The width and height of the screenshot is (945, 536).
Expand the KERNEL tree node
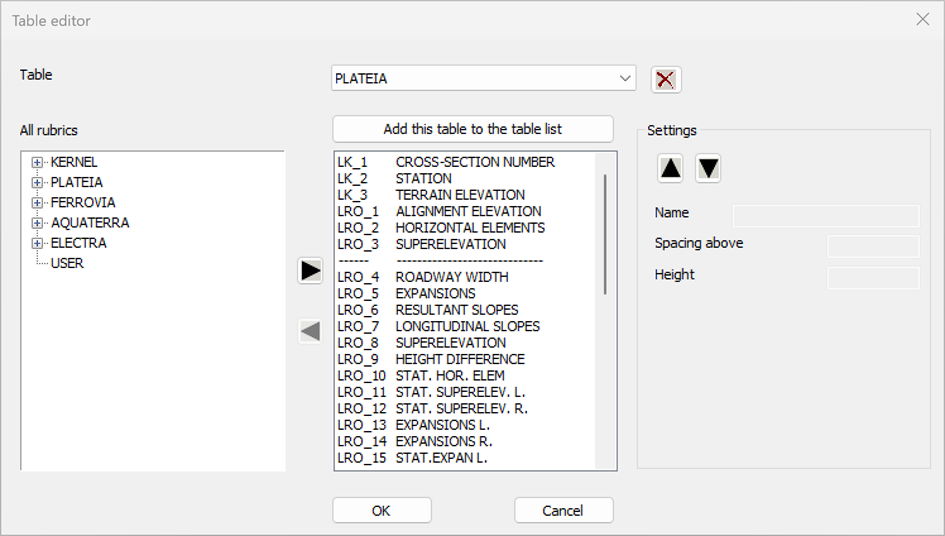[37, 162]
